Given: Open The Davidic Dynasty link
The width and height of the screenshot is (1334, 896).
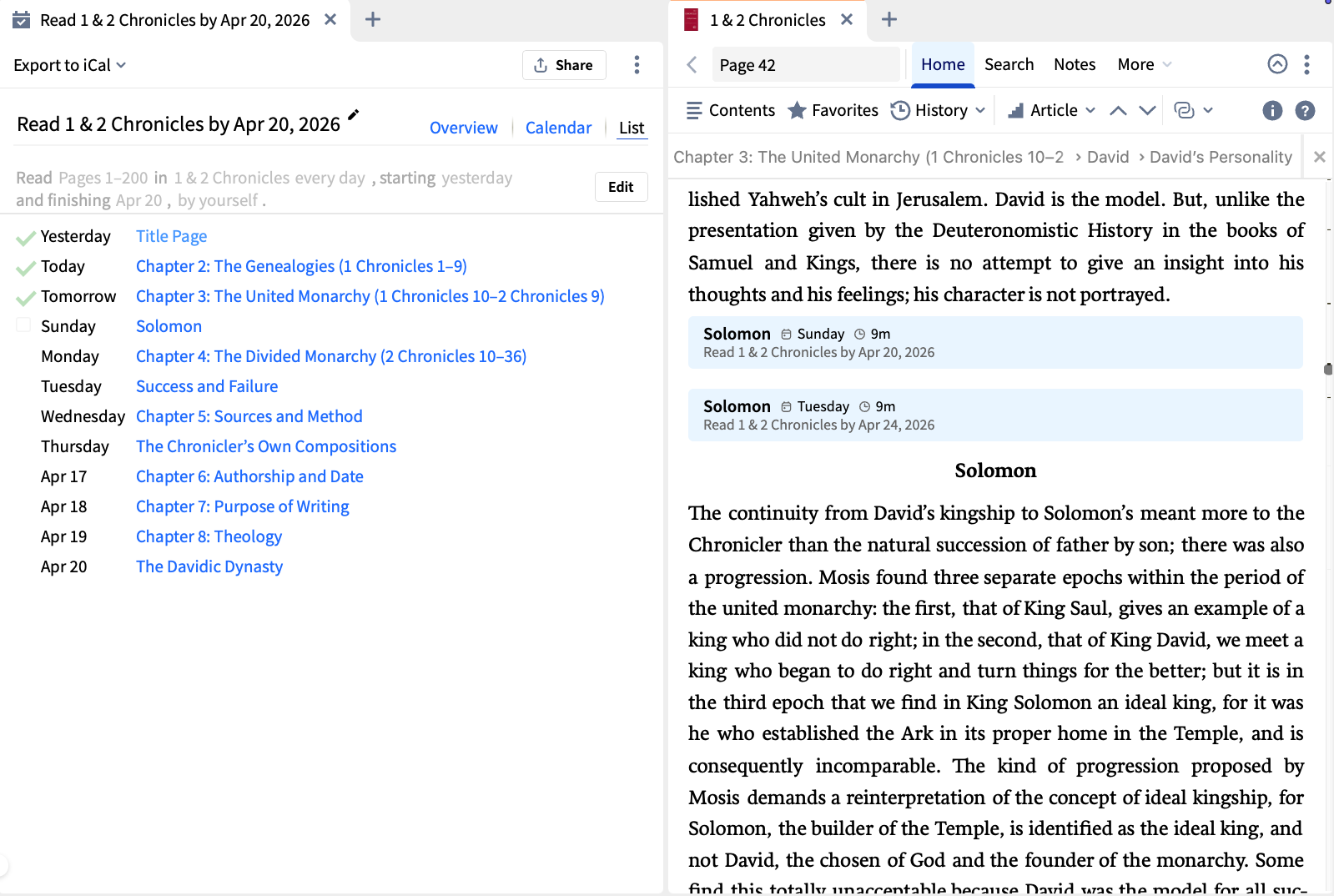Looking at the screenshot, I should (x=209, y=566).
